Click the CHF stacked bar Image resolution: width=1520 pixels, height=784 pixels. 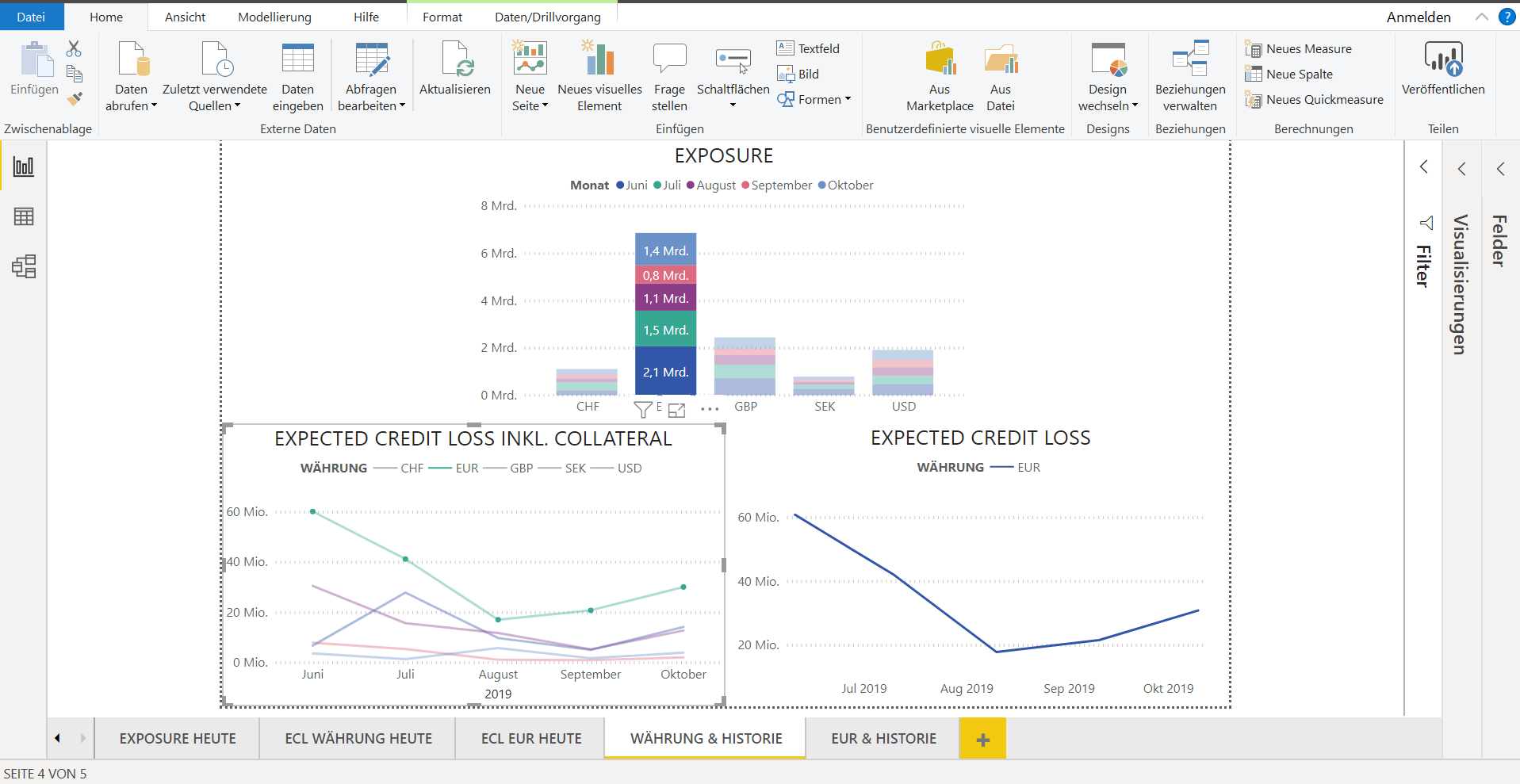[587, 382]
